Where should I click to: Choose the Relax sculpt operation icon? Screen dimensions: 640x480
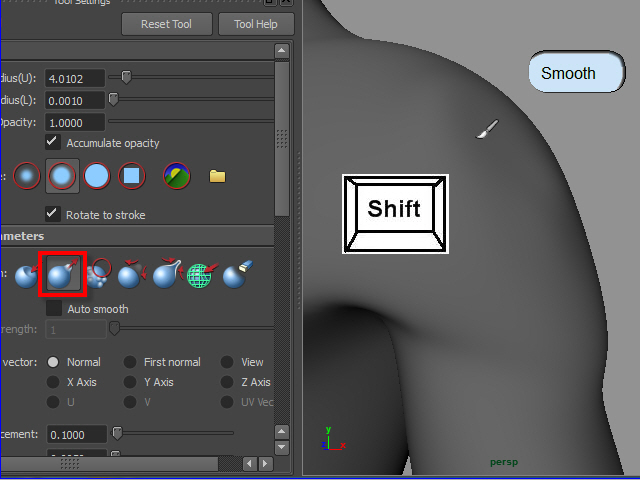(132, 275)
